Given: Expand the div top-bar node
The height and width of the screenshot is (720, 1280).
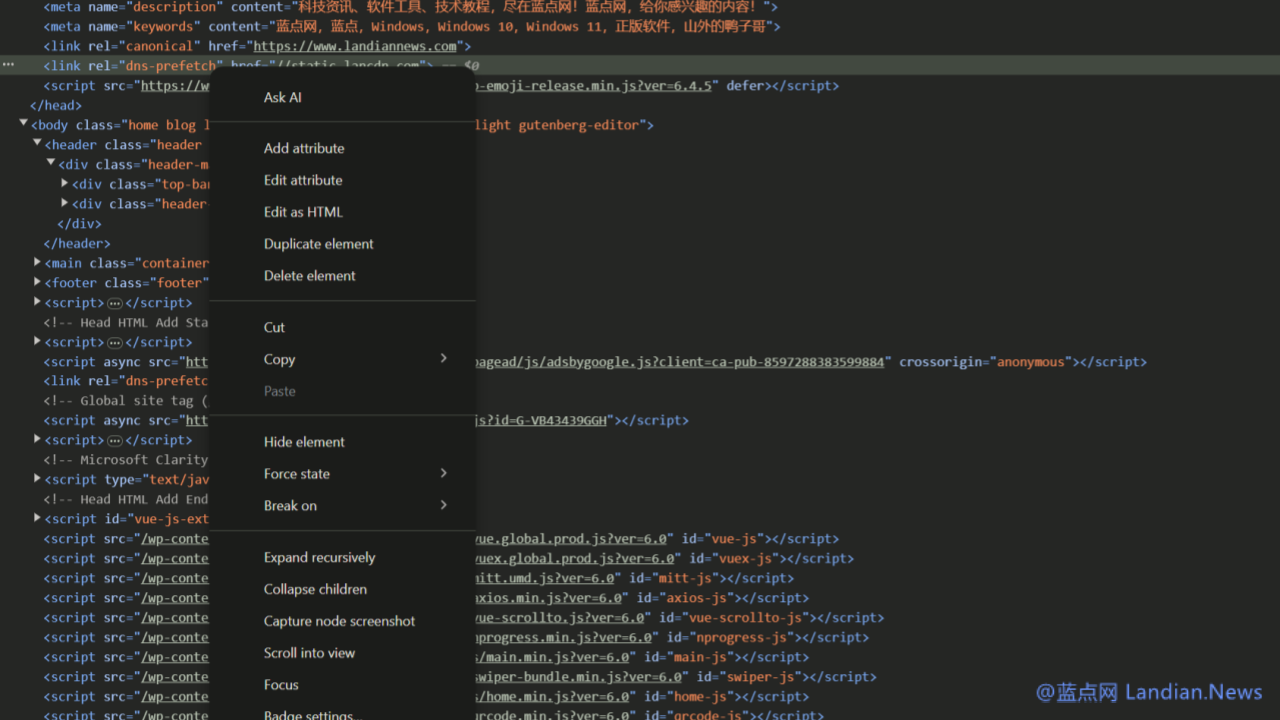Looking at the screenshot, I should click(x=65, y=183).
